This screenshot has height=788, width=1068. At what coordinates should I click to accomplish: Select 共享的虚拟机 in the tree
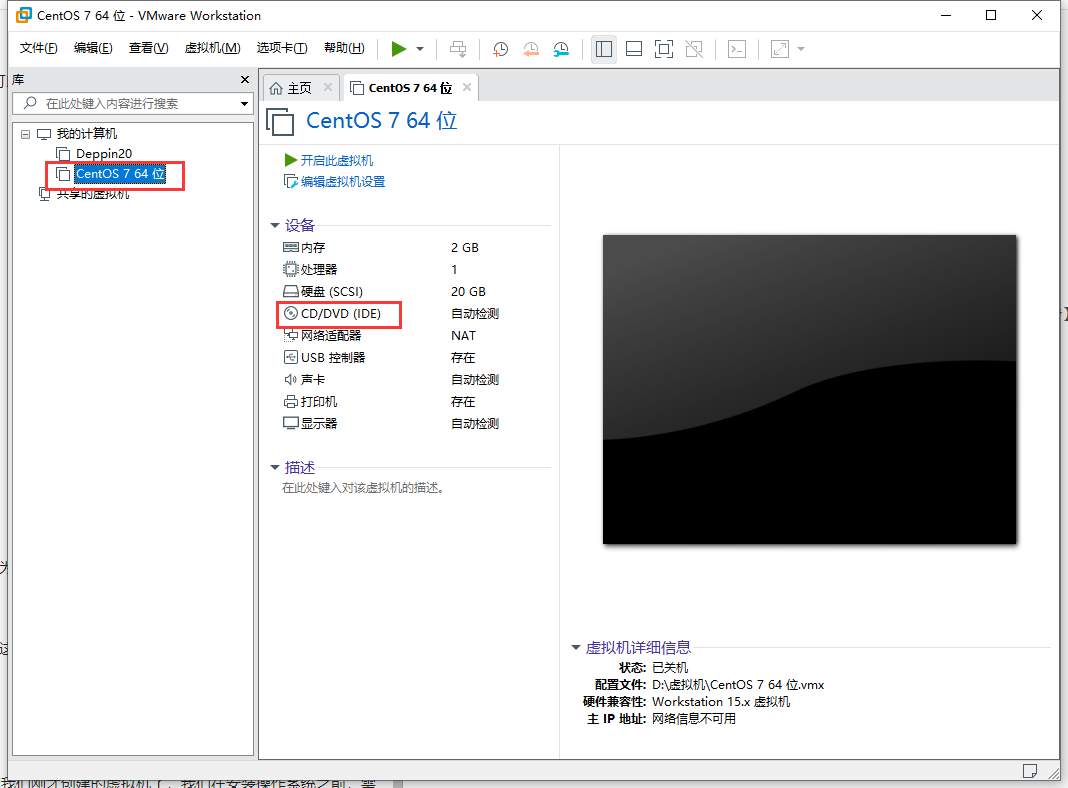coord(93,195)
